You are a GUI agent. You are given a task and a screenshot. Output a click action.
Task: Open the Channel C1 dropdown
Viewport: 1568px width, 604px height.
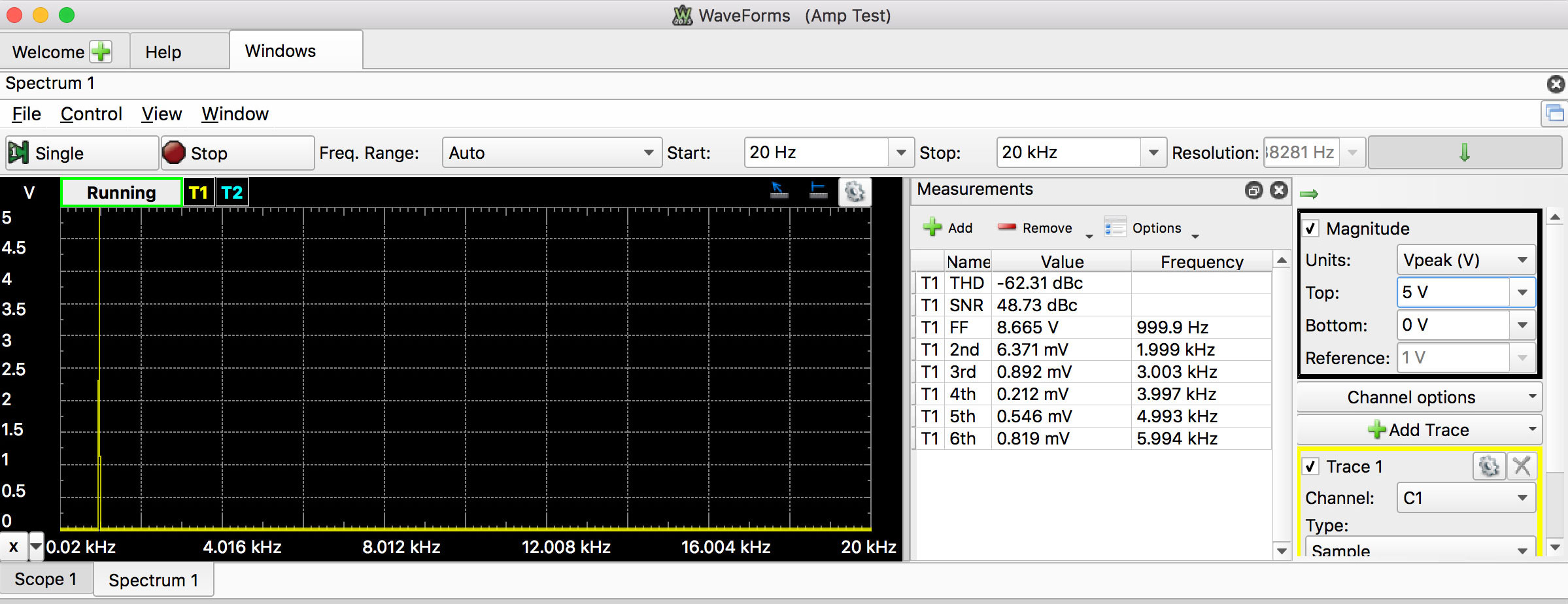(x=1466, y=498)
